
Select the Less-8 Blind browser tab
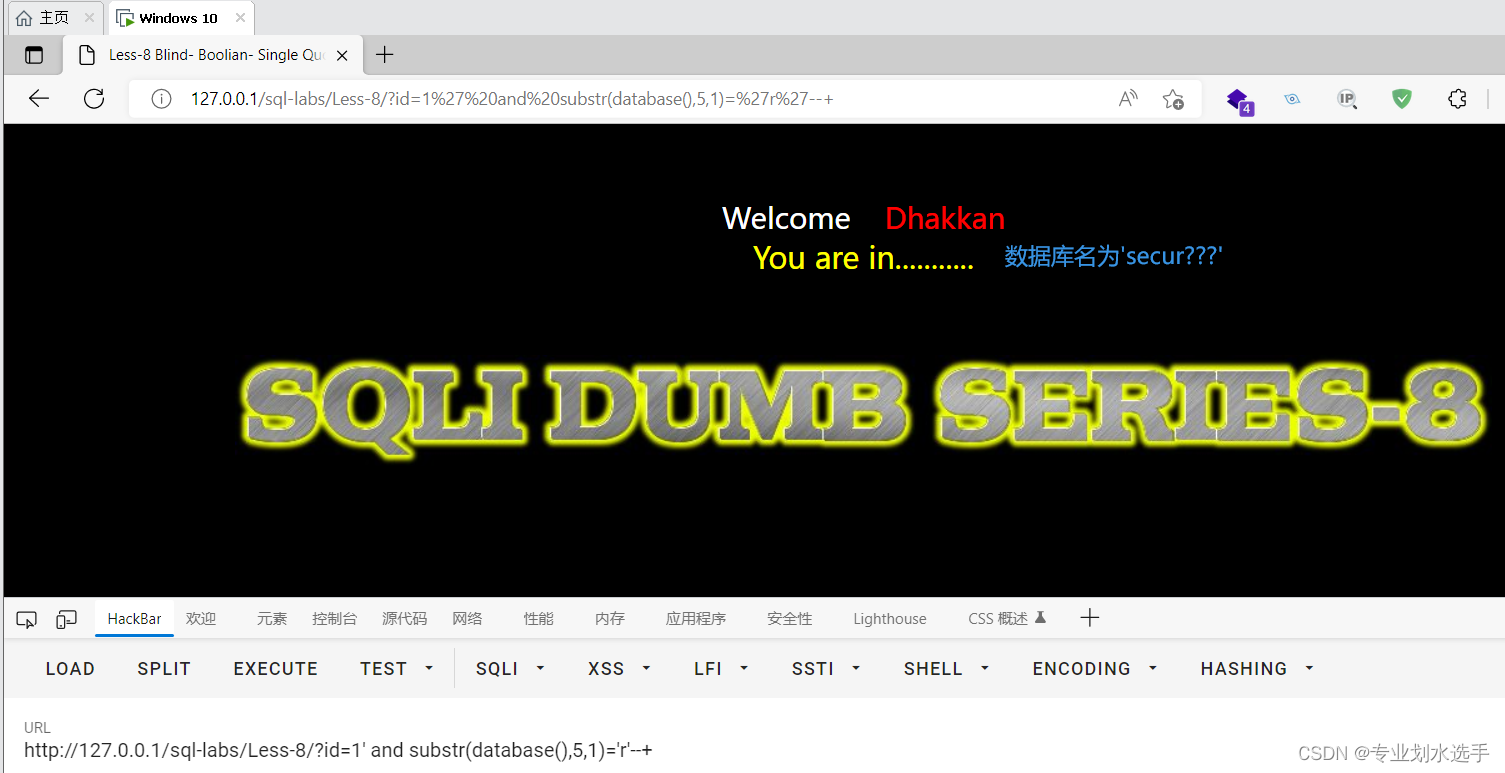pos(214,55)
